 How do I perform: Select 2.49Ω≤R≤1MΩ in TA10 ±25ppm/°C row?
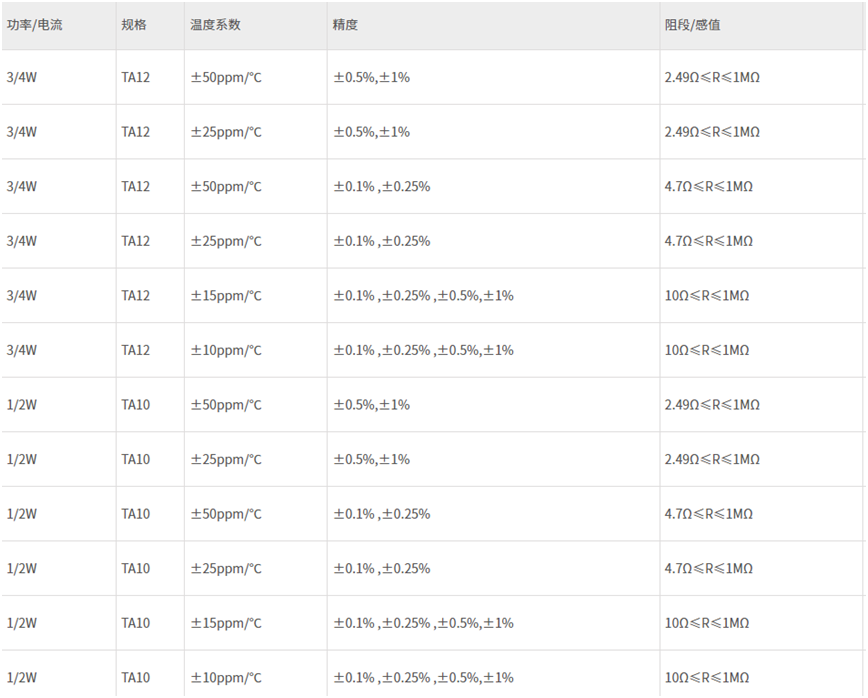click(x=711, y=460)
